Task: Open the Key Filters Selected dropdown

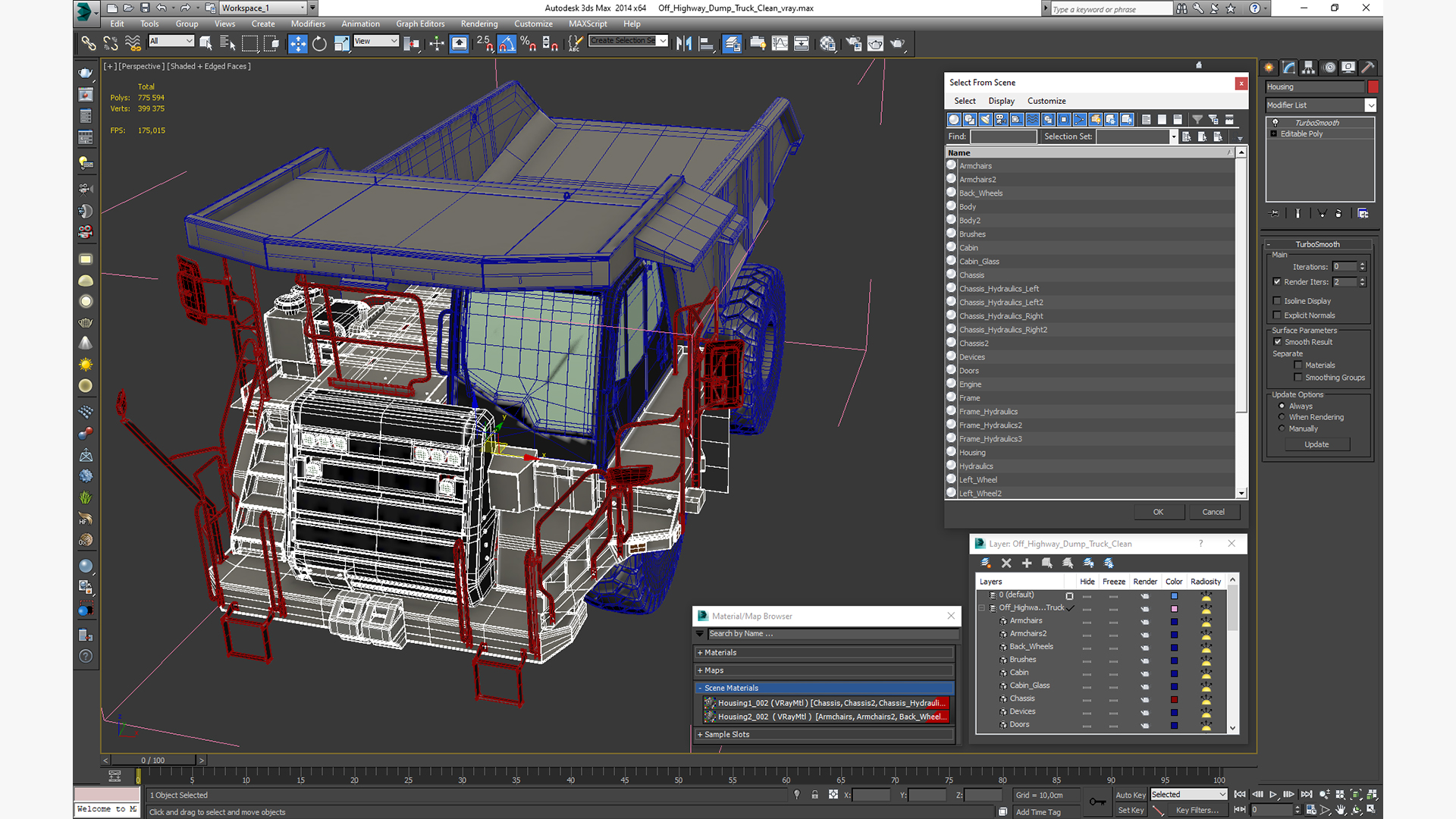Action: point(1189,795)
